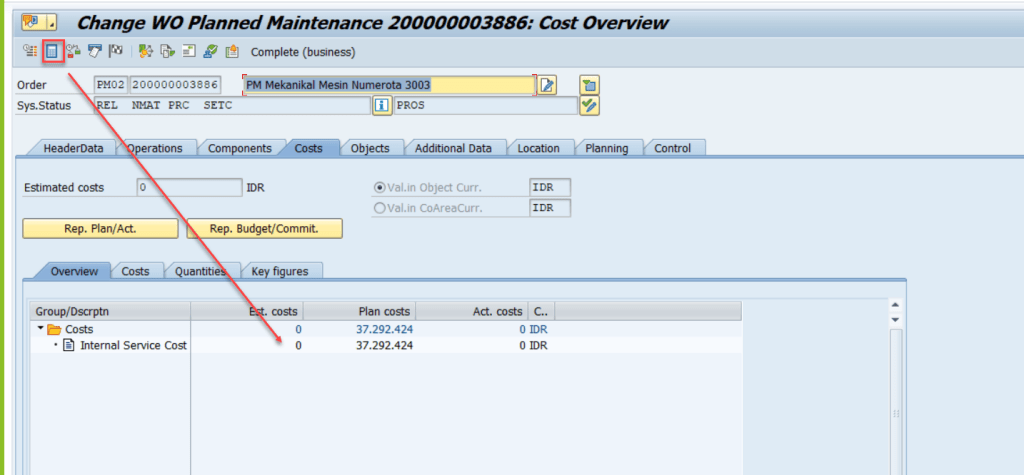
Task: Open long text editor beside order description
Action: [x=547, y=85]
